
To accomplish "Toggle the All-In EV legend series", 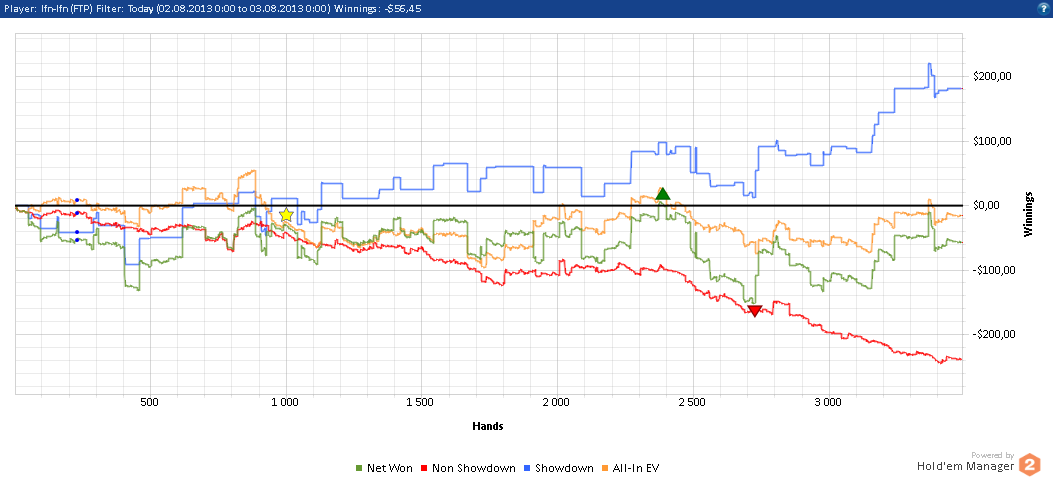I will click(638, 468).
